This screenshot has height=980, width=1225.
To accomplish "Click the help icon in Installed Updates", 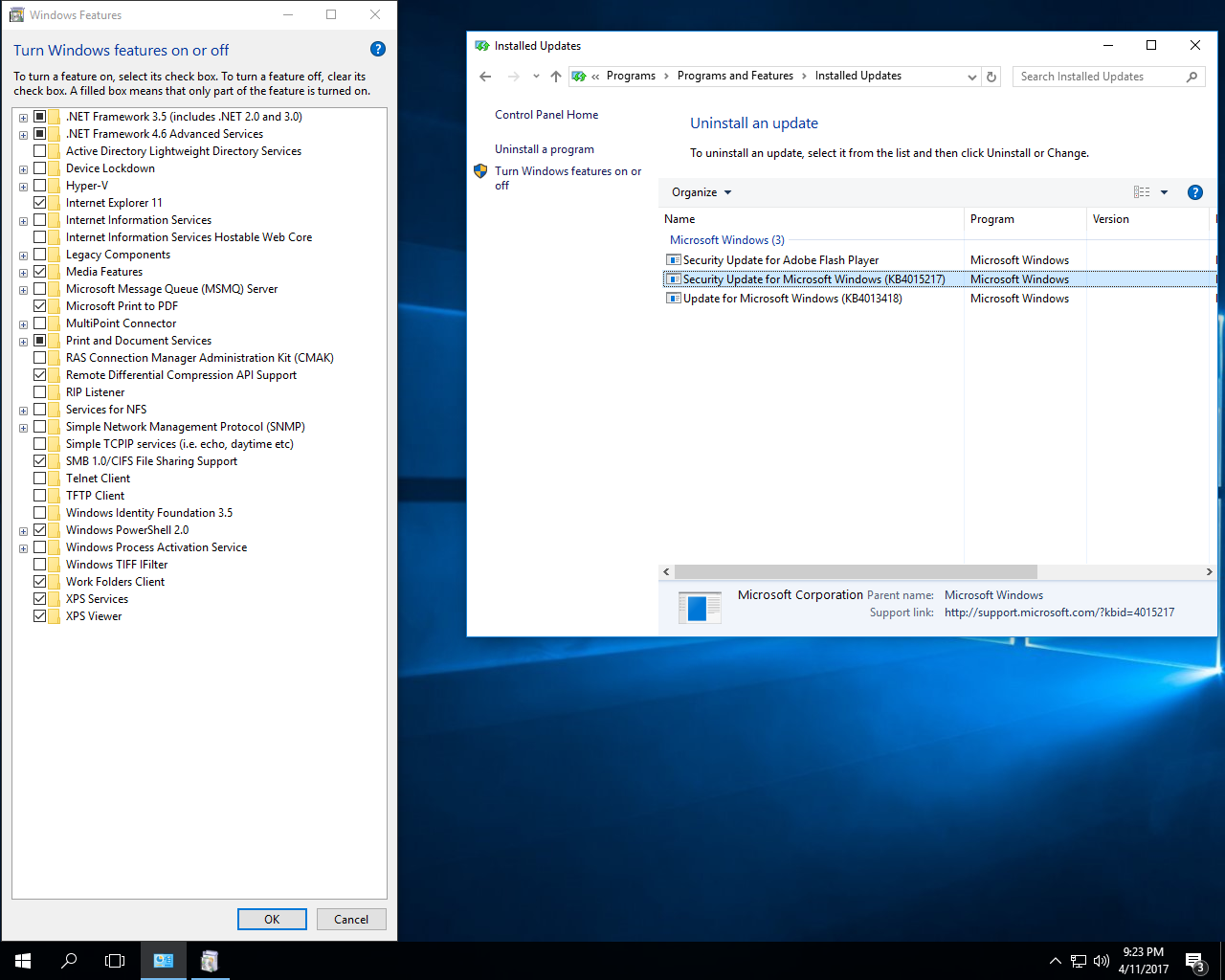I will pos(1194,192).
